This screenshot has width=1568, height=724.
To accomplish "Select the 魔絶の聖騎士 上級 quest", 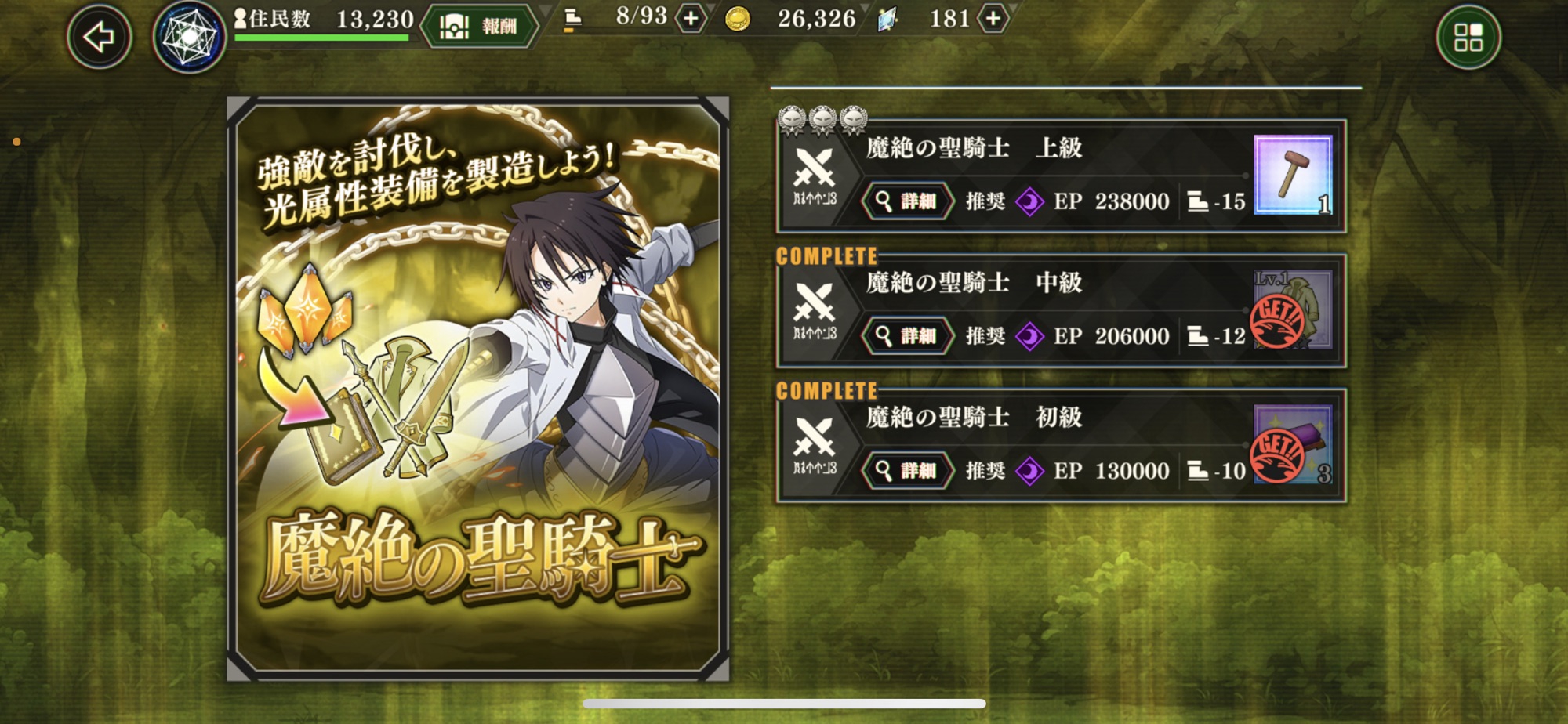I will 1062,176.
